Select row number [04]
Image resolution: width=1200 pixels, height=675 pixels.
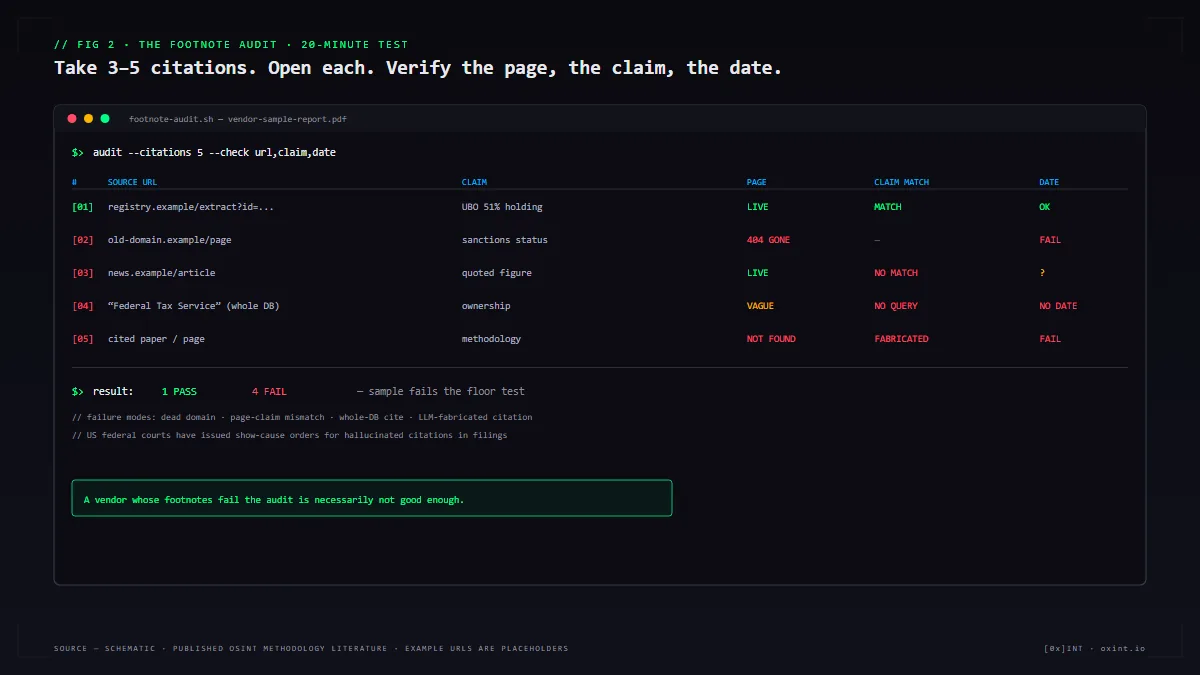83,306
